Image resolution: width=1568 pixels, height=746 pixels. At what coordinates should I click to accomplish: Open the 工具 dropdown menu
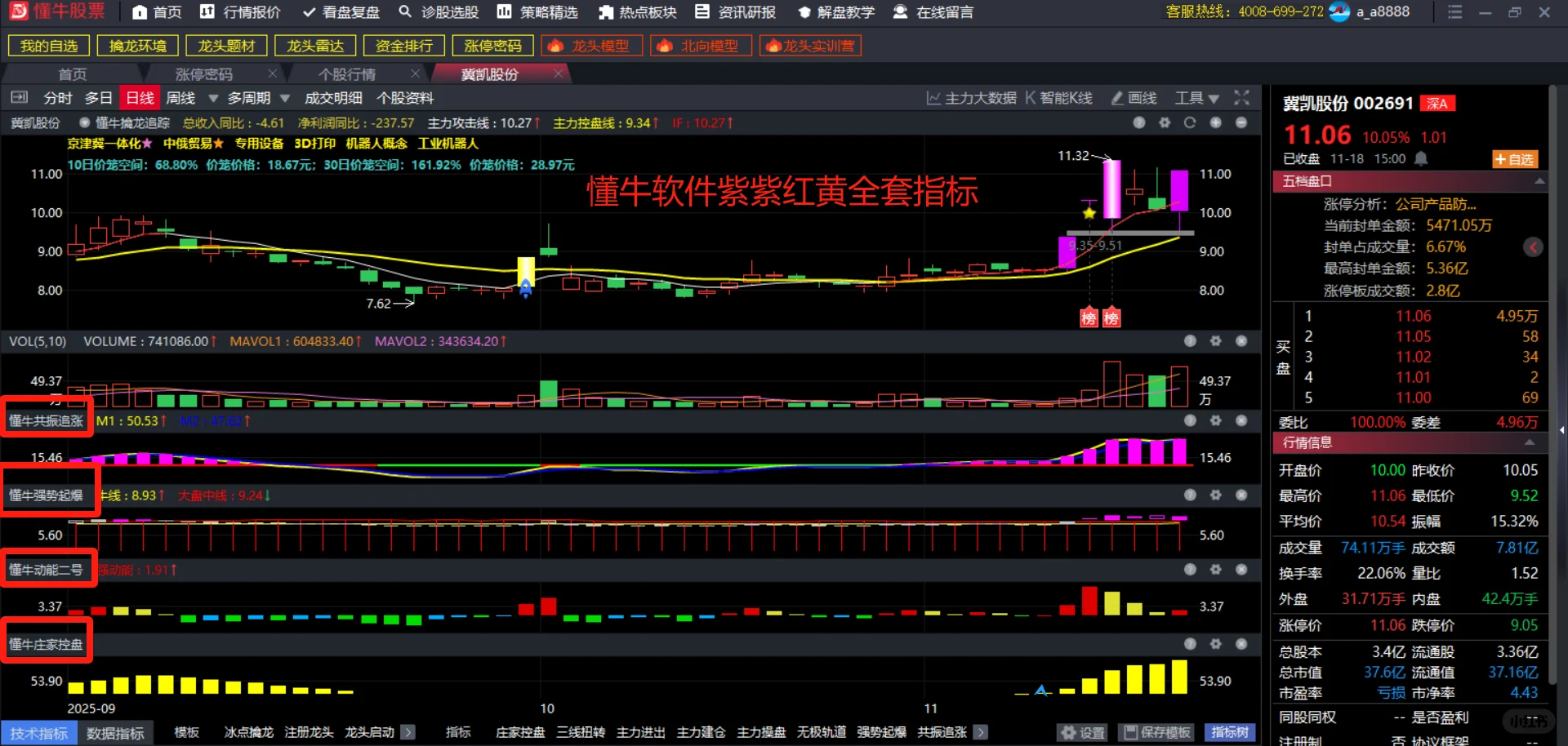(1195, 98)
